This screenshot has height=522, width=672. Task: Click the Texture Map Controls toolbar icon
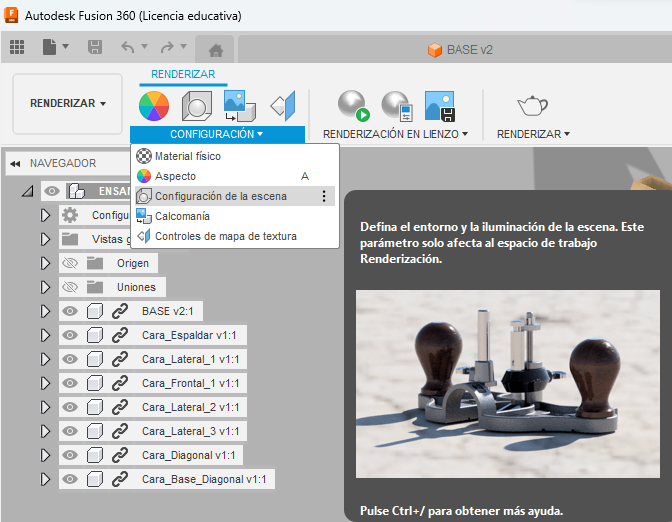click(x=283, y=106)
